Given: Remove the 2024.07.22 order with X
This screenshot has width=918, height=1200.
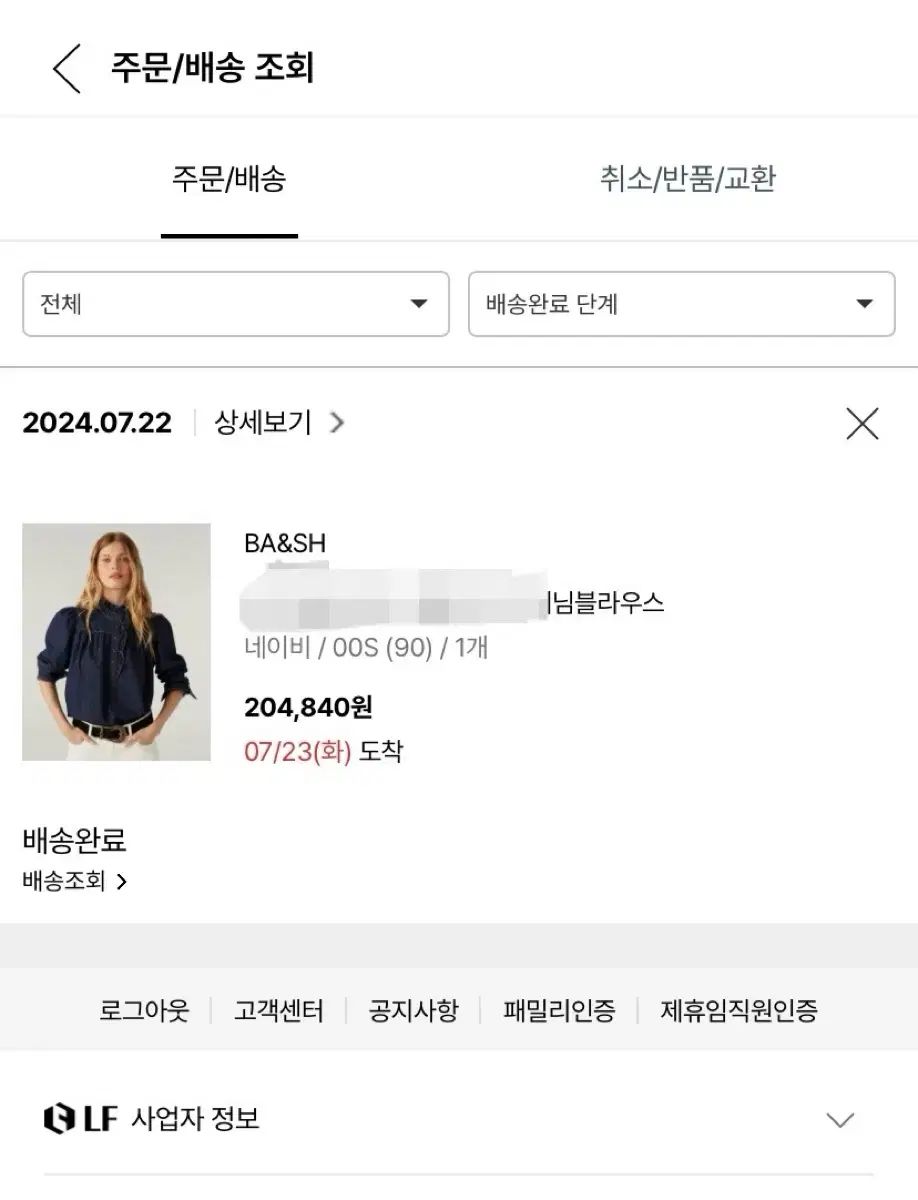Looking at the screenshot, I should tap(861, 424).
